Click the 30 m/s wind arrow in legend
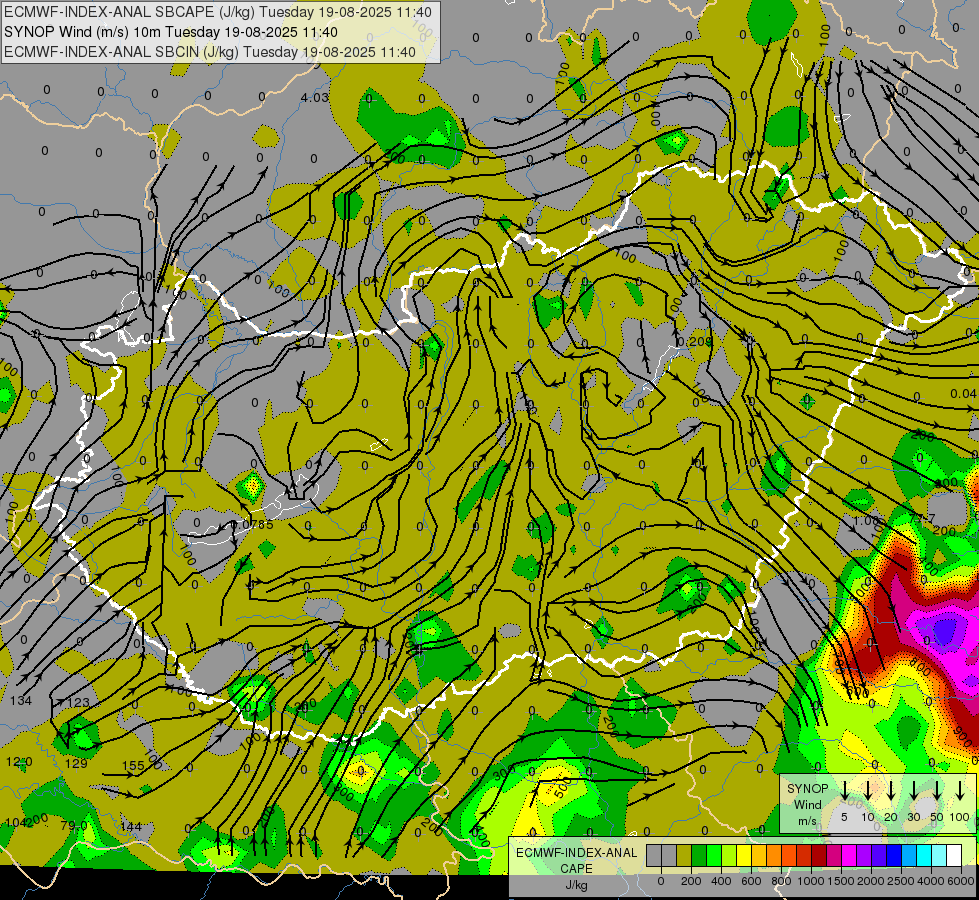 (x=913, y=790)
